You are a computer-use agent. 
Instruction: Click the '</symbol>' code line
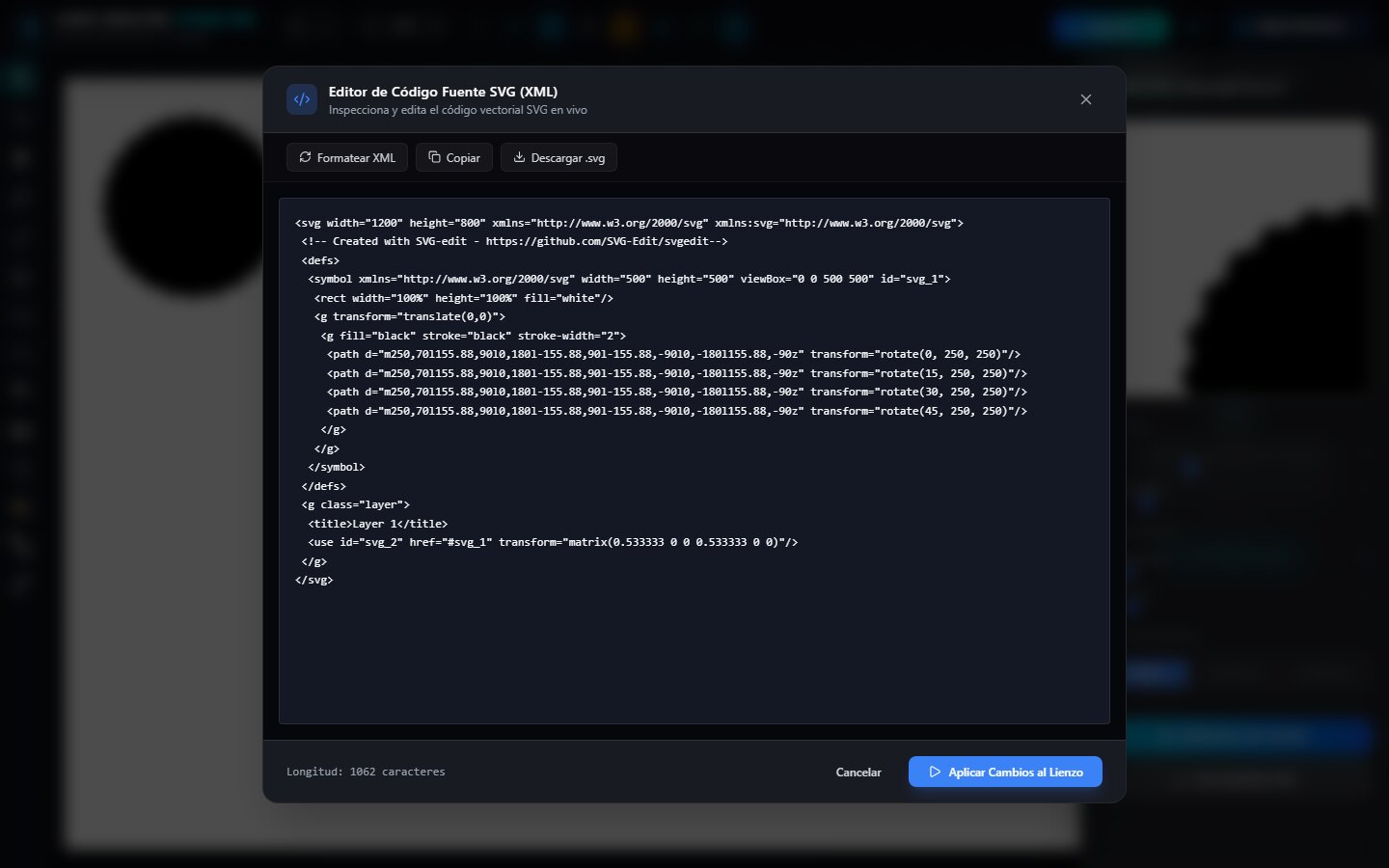click(337, 467)
